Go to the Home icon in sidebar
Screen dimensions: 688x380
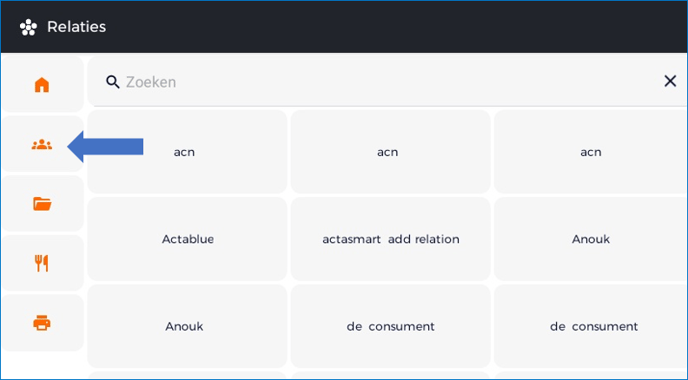(42, 84)
